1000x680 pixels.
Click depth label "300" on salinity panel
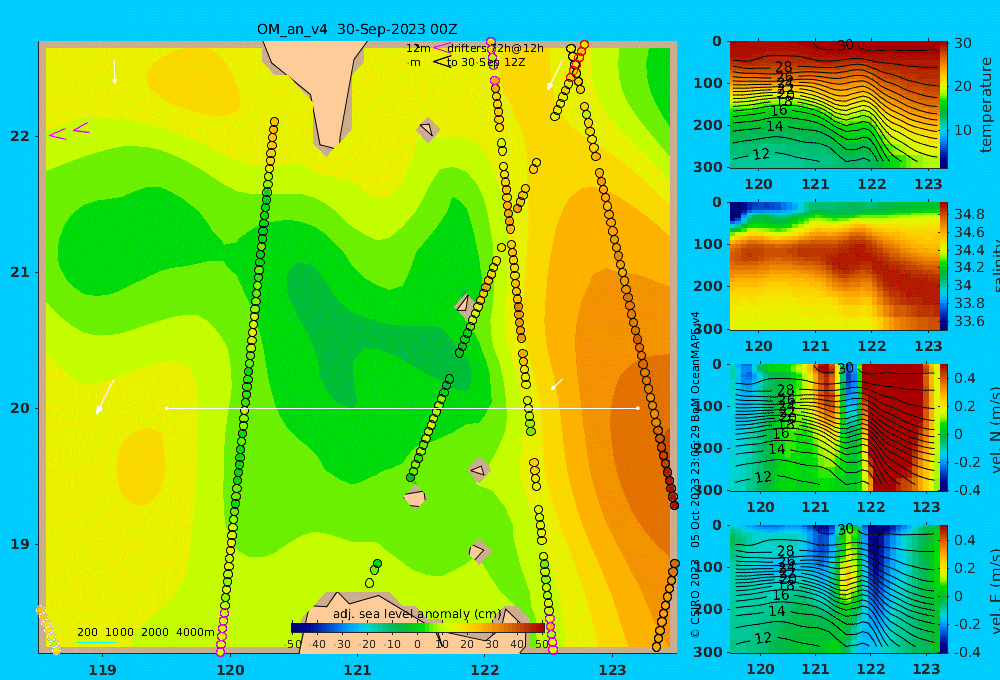point(707,329)
